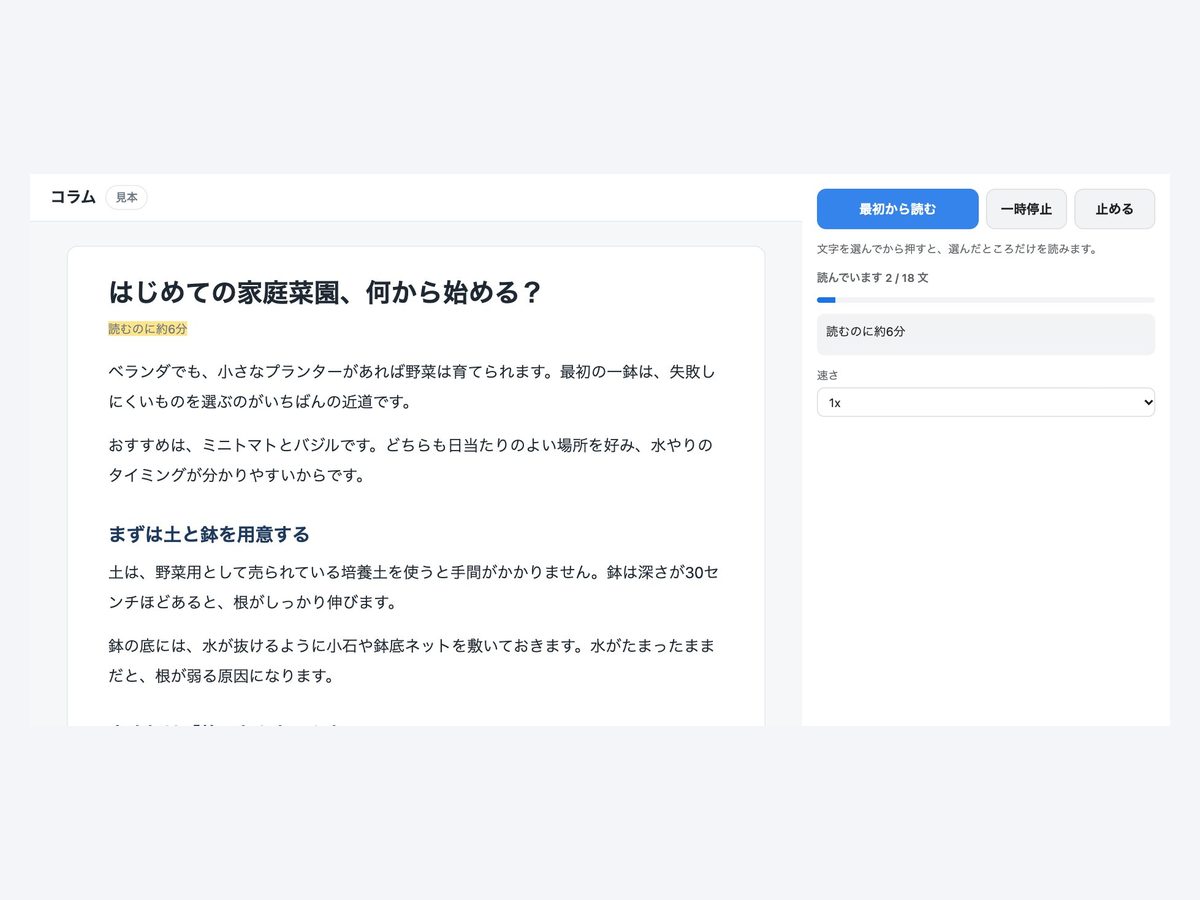
Task: Click the highlighted 読むのに約6分 text in article
Action: click(148, 328)
